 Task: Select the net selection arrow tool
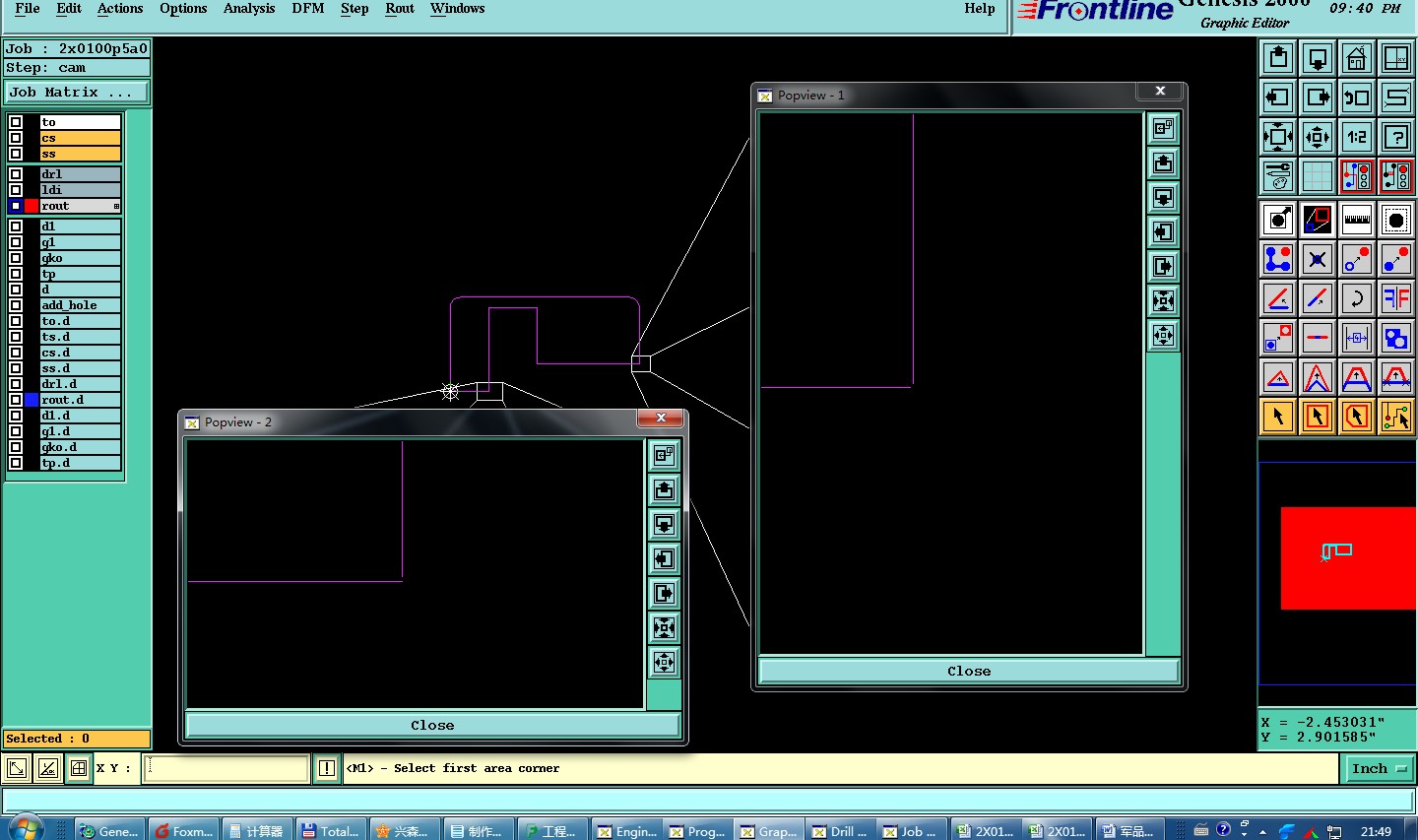click(1396, 417)
